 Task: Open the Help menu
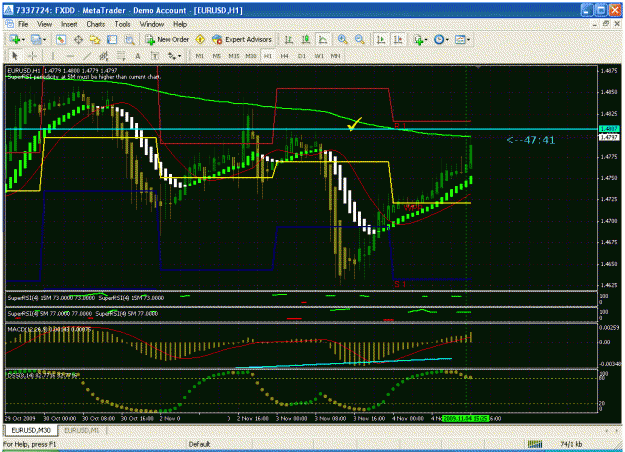180,24
